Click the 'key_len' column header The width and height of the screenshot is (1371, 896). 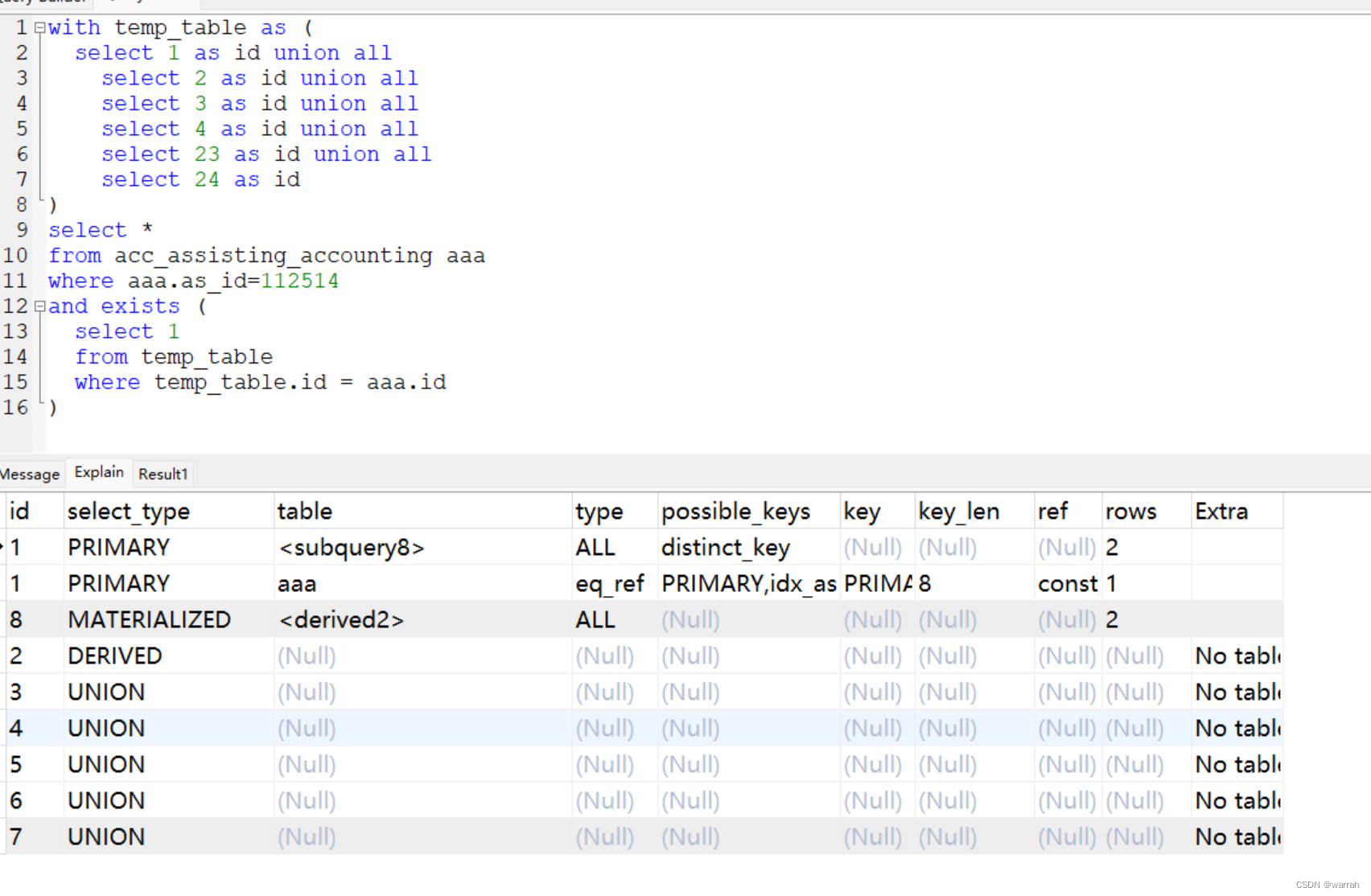coord(974,511)
